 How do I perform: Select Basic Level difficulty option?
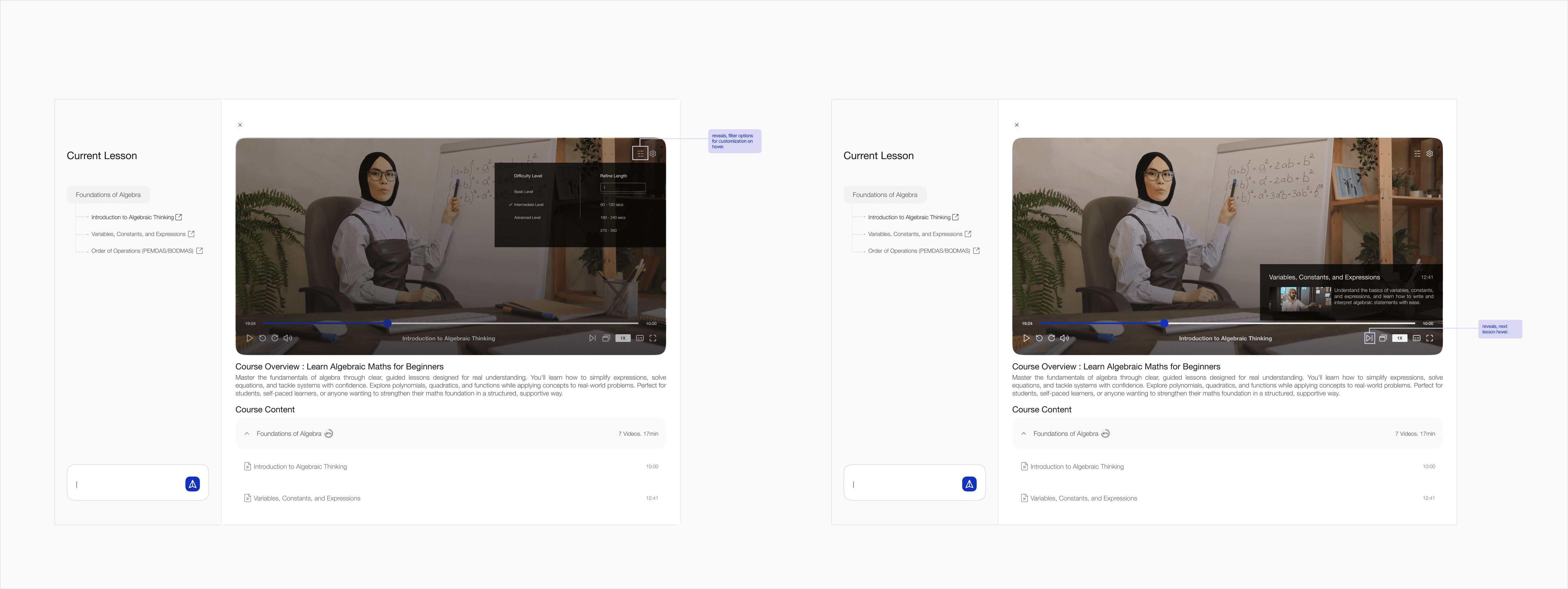[523, 192]
